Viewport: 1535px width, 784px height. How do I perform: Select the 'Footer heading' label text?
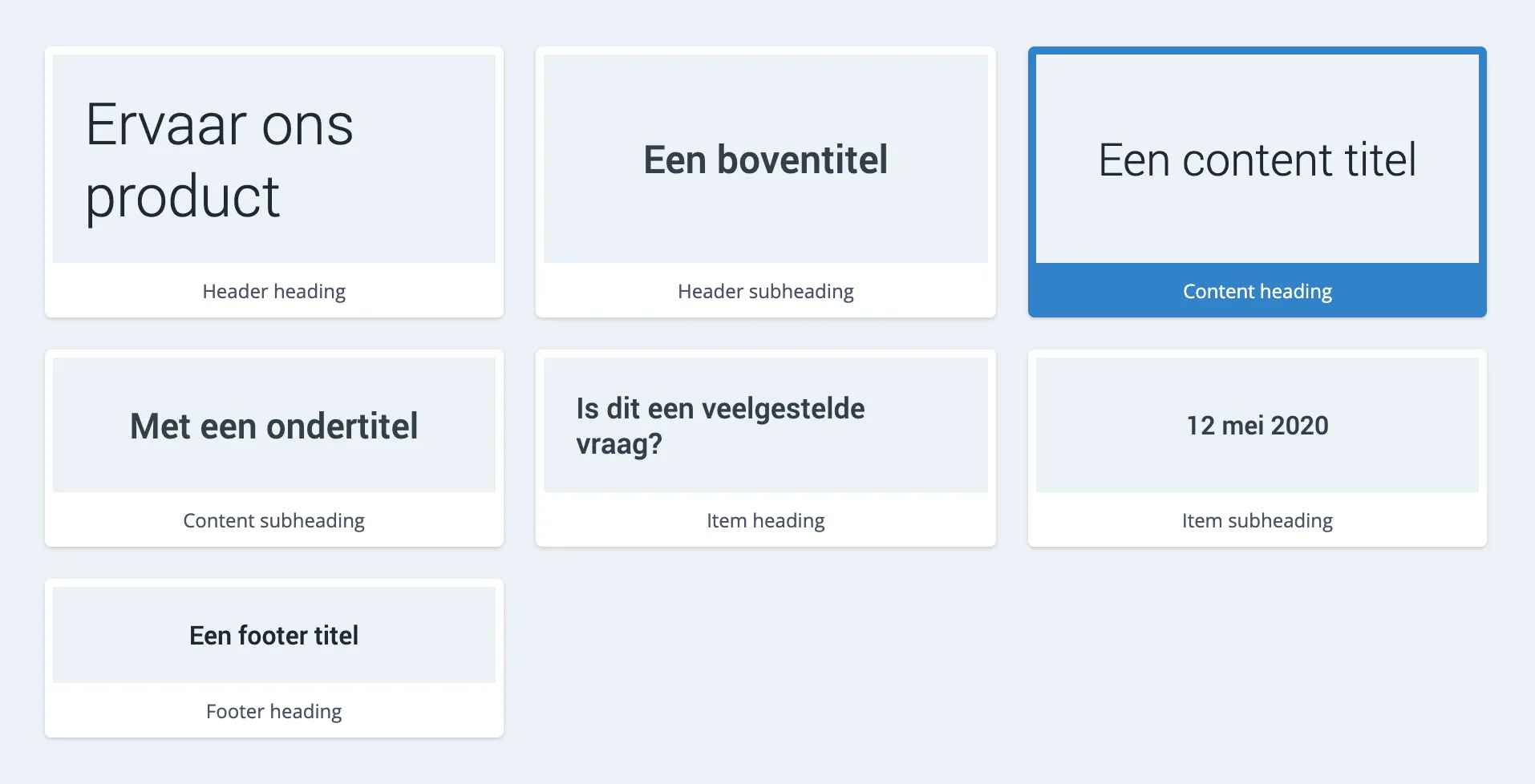(x=273, y=711)
